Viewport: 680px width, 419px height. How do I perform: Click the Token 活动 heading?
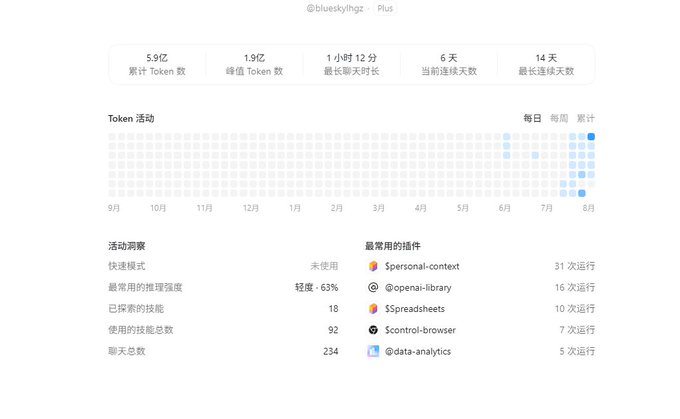131,118
